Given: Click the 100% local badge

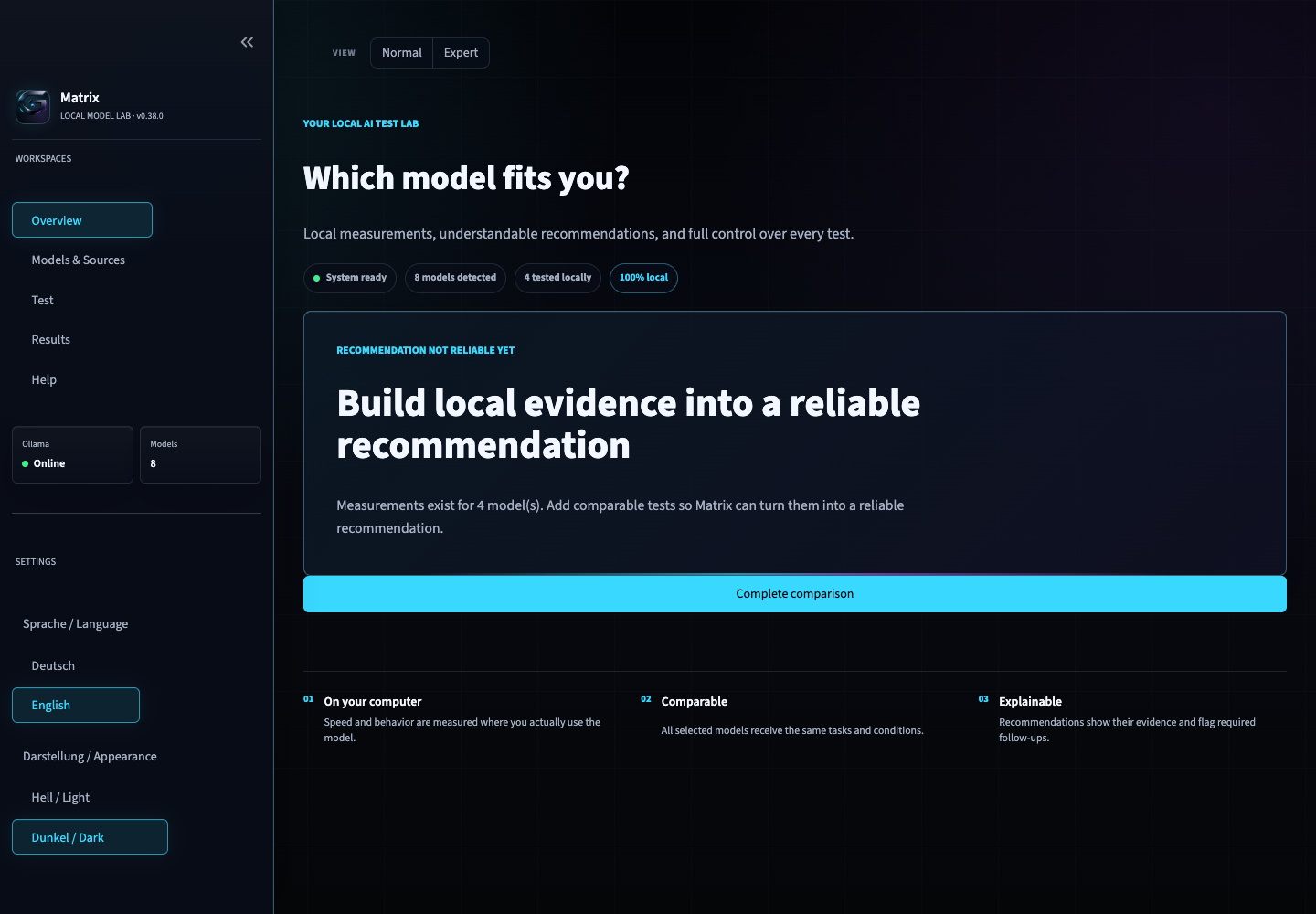Looking at the screenshot, I should coord(643,278).
